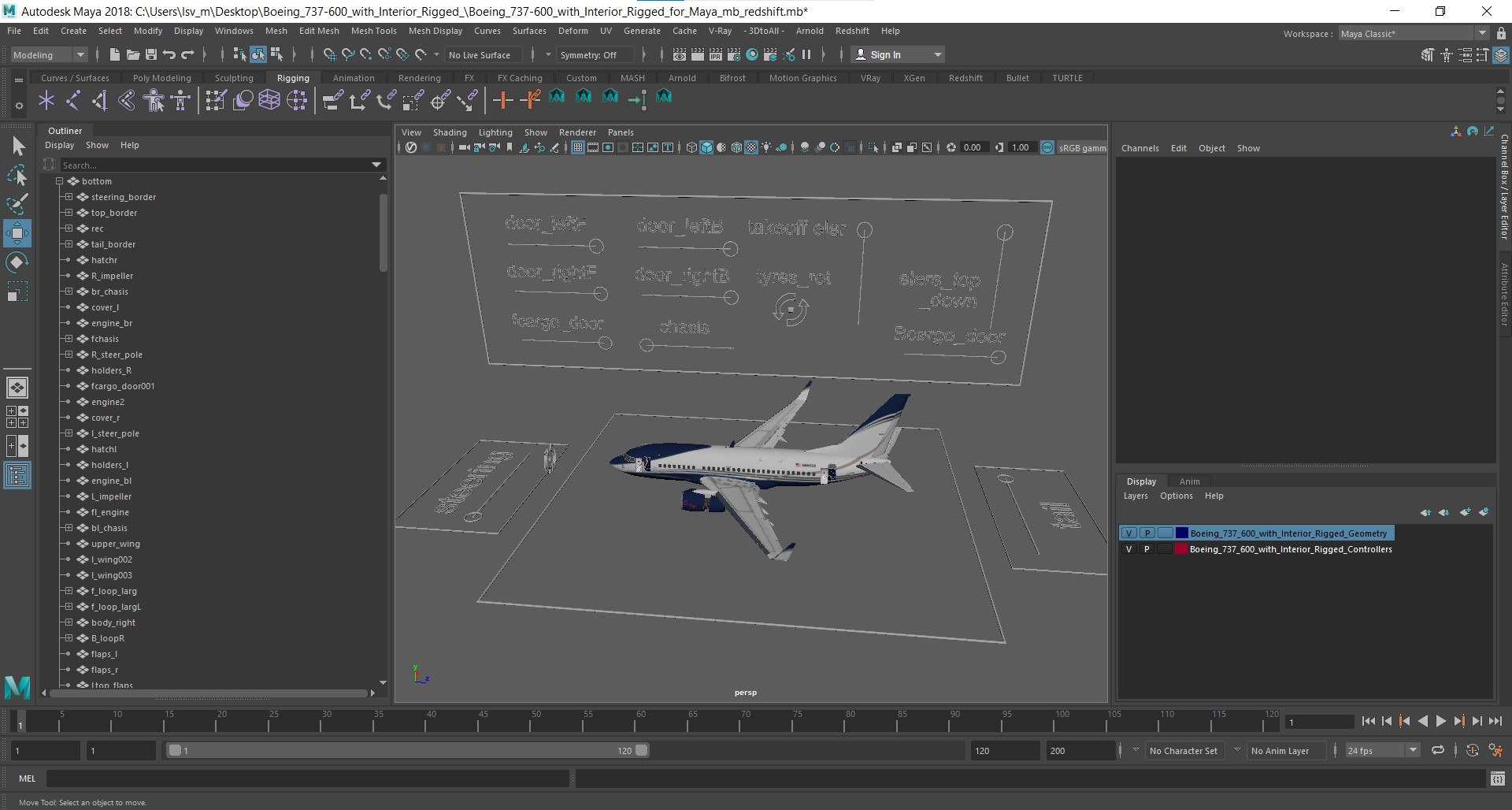Select the Move tool in the toolbox
The image size is (1512, 810).
click(17, 233)
